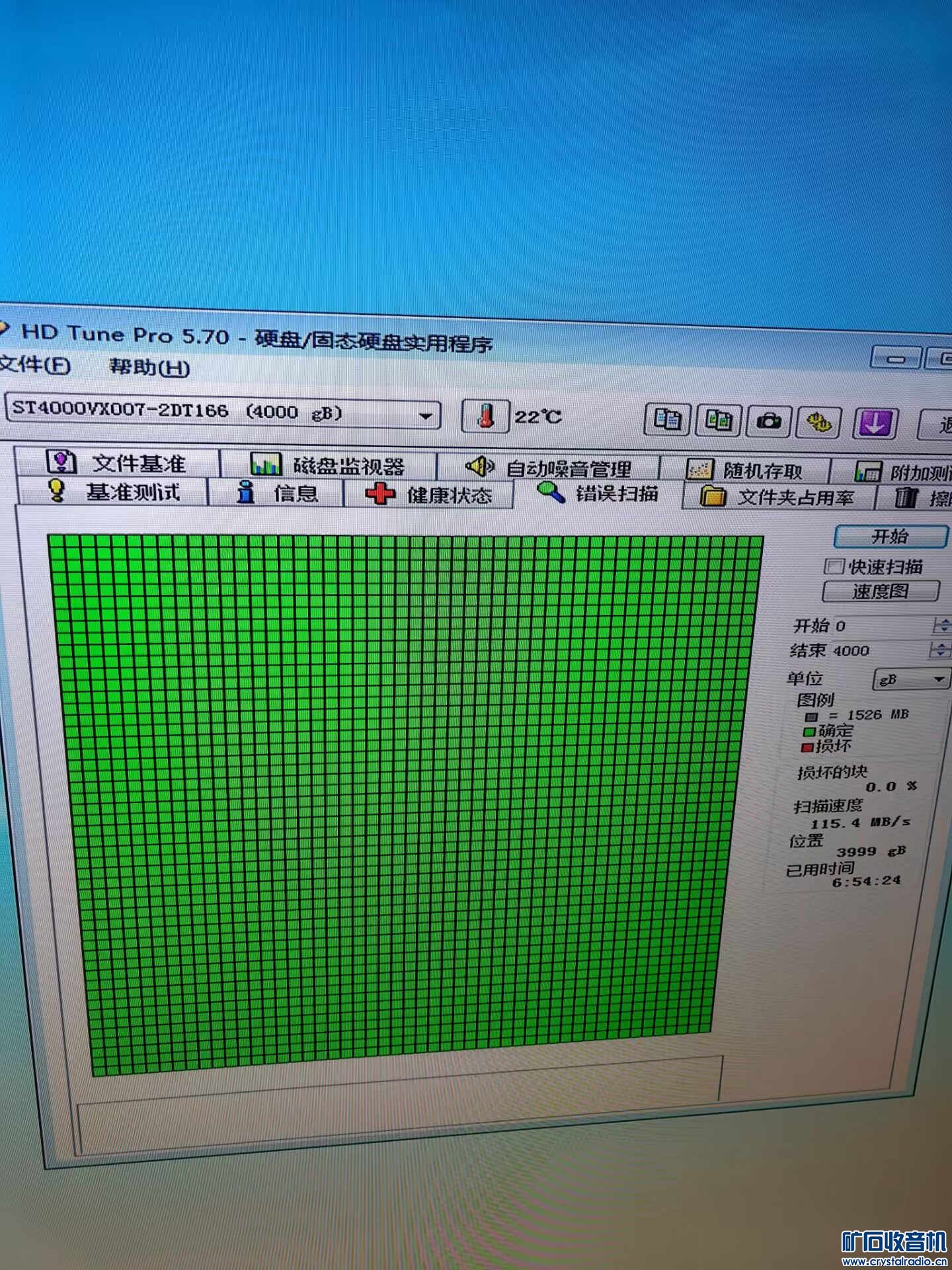Click the 115.4 MB/s scan speed value
This screenshot has width=952, height=1270.
click(x=860, y=822)
